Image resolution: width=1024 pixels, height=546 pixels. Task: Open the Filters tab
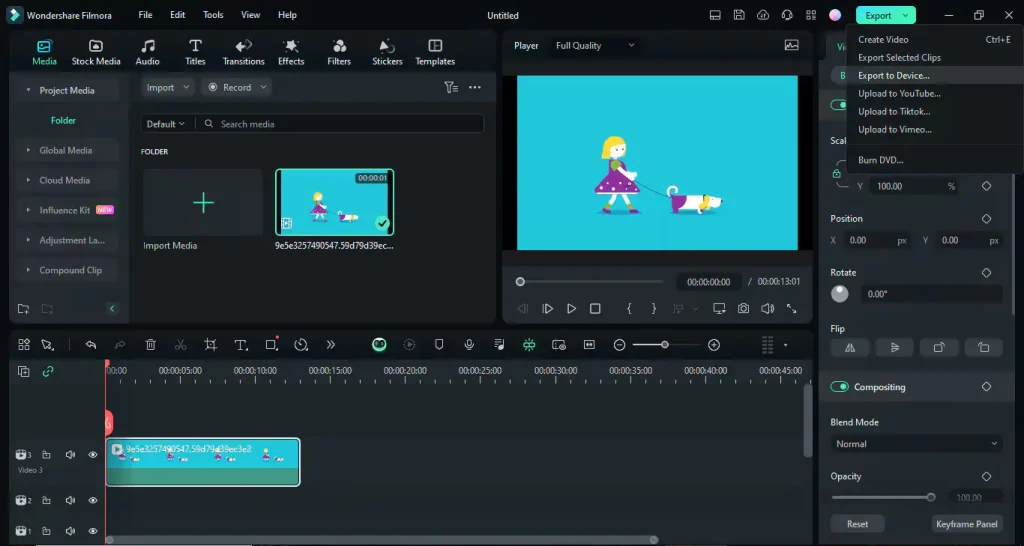coord(339,52)
